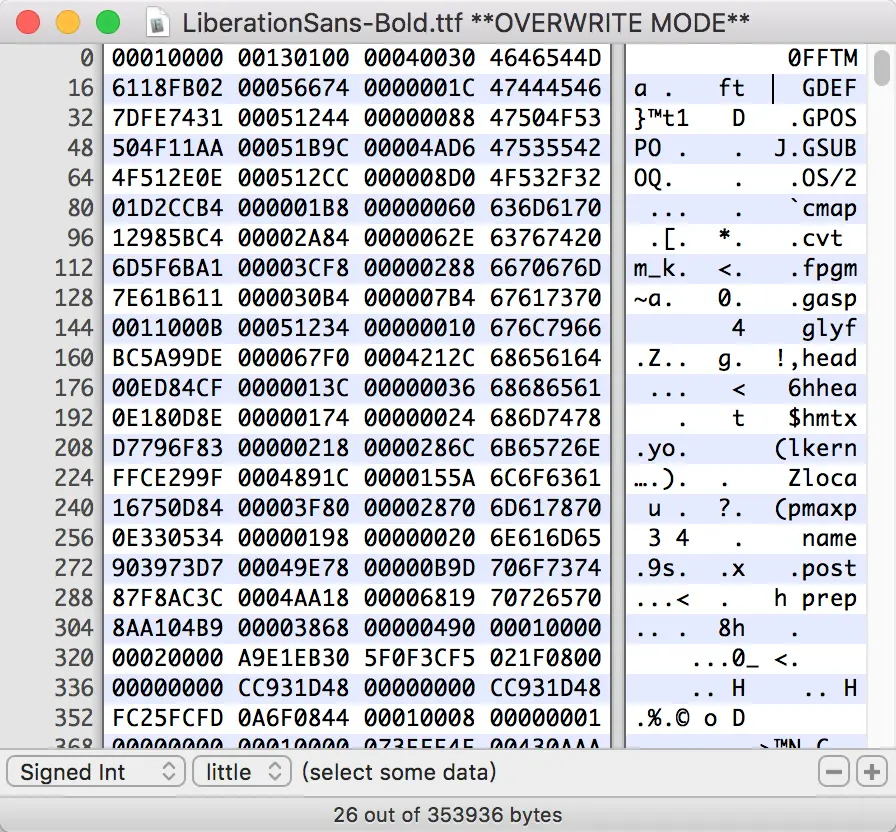Select hex group 6E616D65 at offset 256
This screenshot has width=896, height=832.
click(546, 538)
